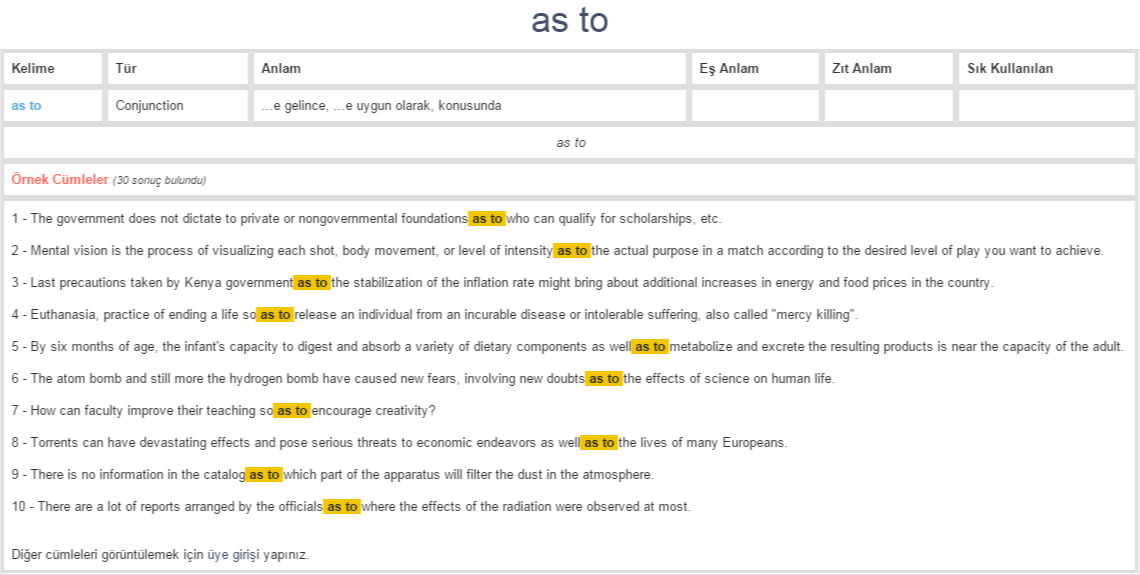Click the Turkish meaning "…e gelince" cell
The width and height of the screenshot is (1140, 575).
click(x=381, y=106)
